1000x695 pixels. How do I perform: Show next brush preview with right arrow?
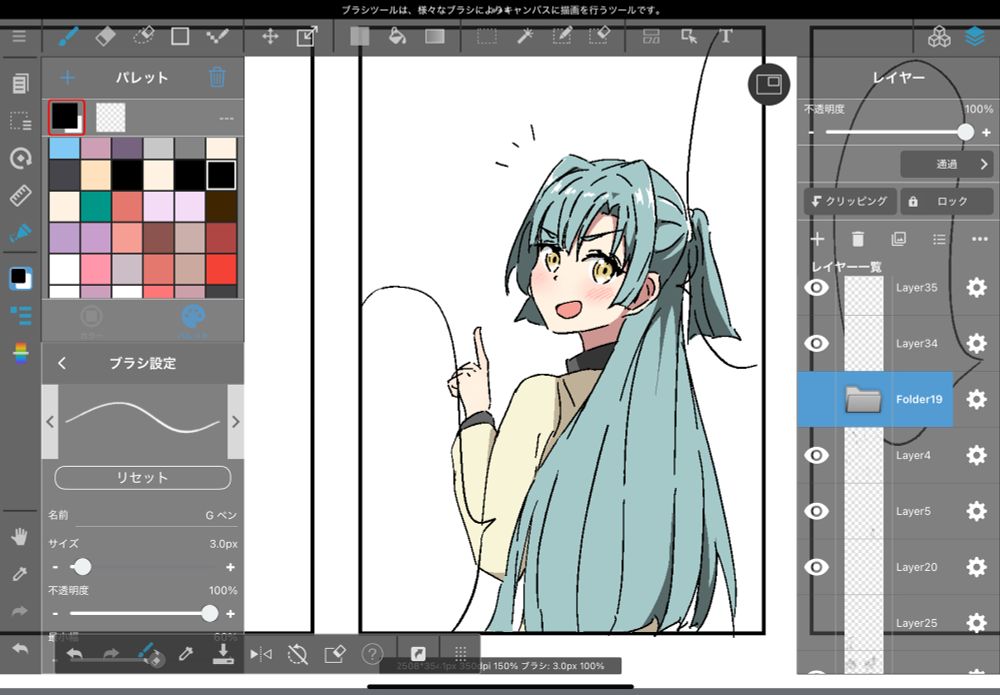click(x=236, y=421)
